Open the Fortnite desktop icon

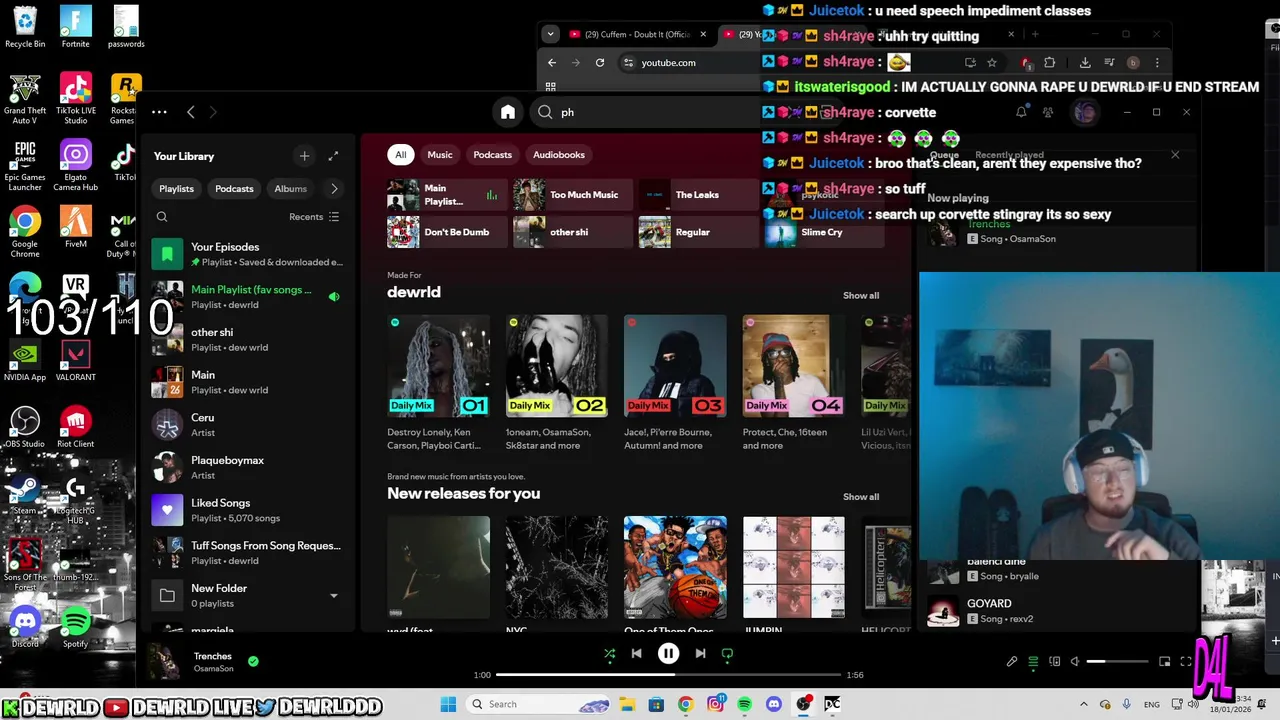[75, 27]
